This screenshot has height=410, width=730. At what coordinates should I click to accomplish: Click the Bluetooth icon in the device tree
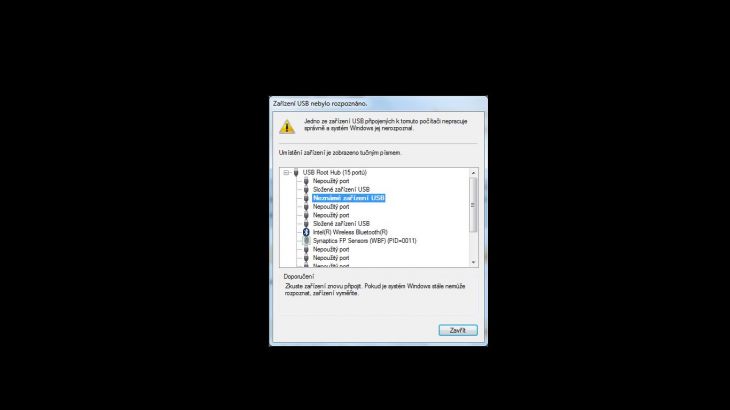point(306,232)
